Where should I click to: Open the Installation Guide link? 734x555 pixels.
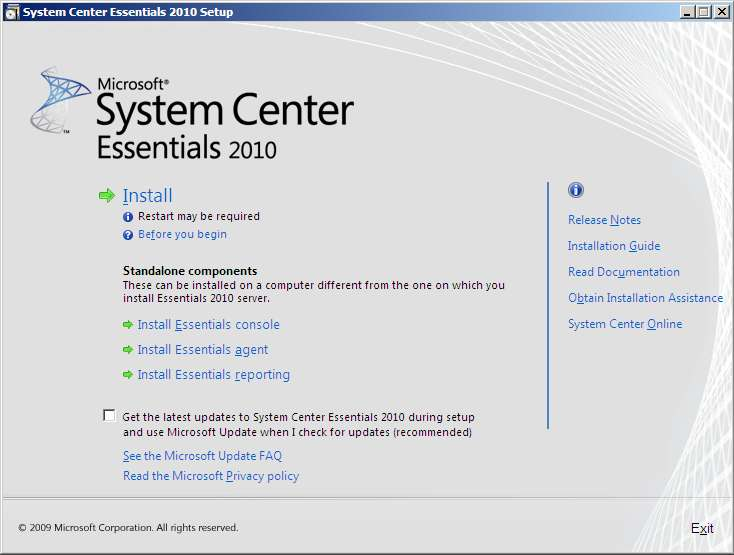click(614, 246)
